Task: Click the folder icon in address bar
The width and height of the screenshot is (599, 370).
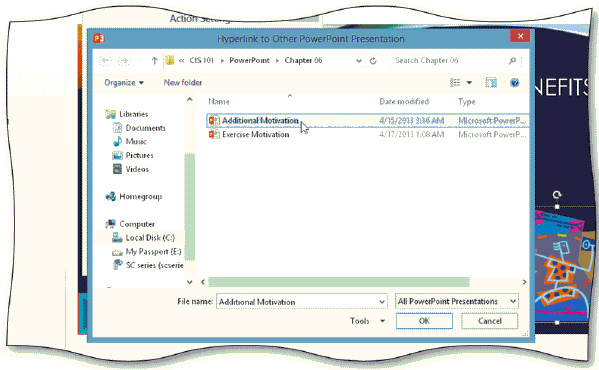Action: click(170, 60)
